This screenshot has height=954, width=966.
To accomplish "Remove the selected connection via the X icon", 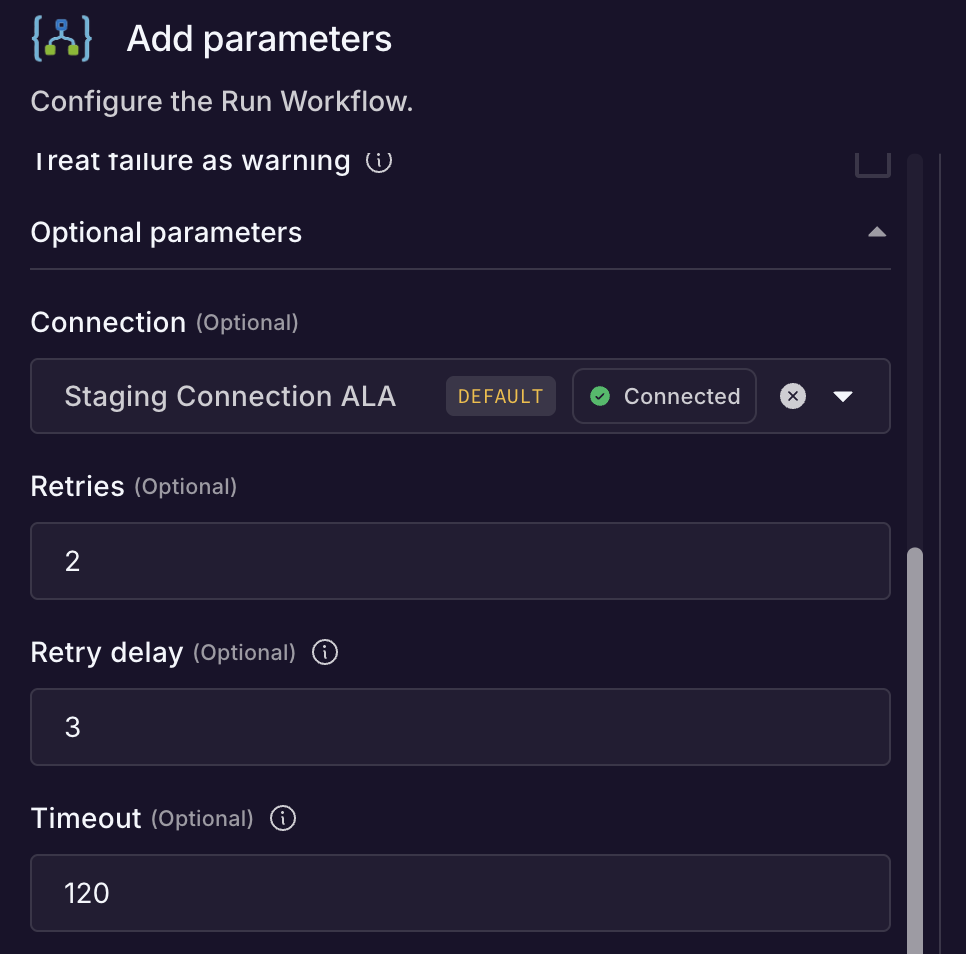I will tap(793, 396).
